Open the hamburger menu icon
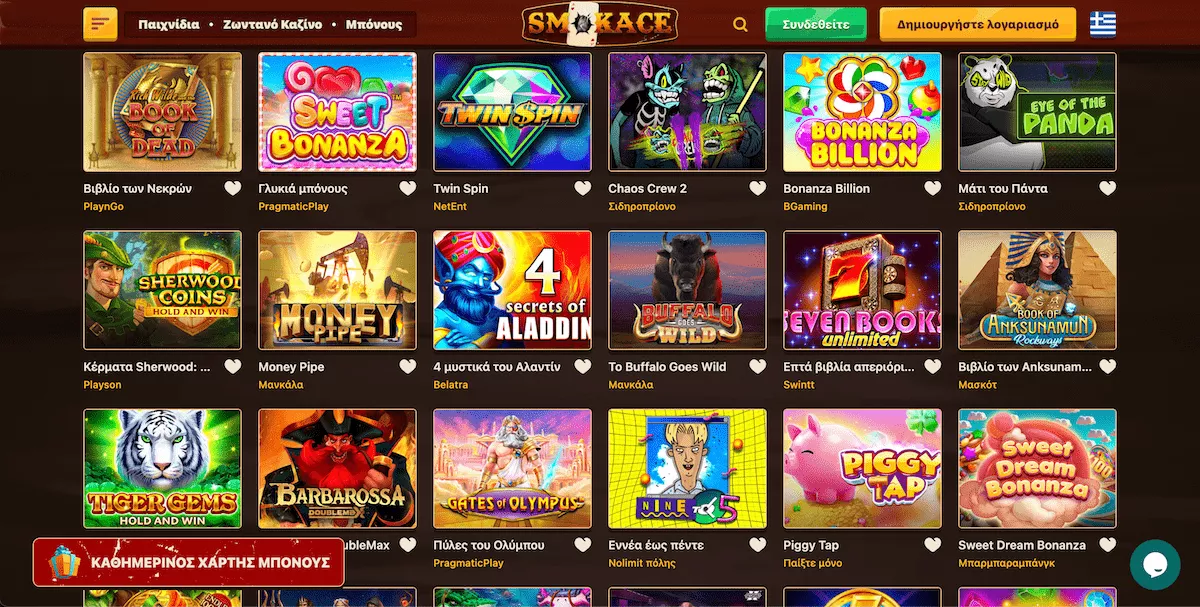Viewport: 1200px width, 607px height. (101, 24)
